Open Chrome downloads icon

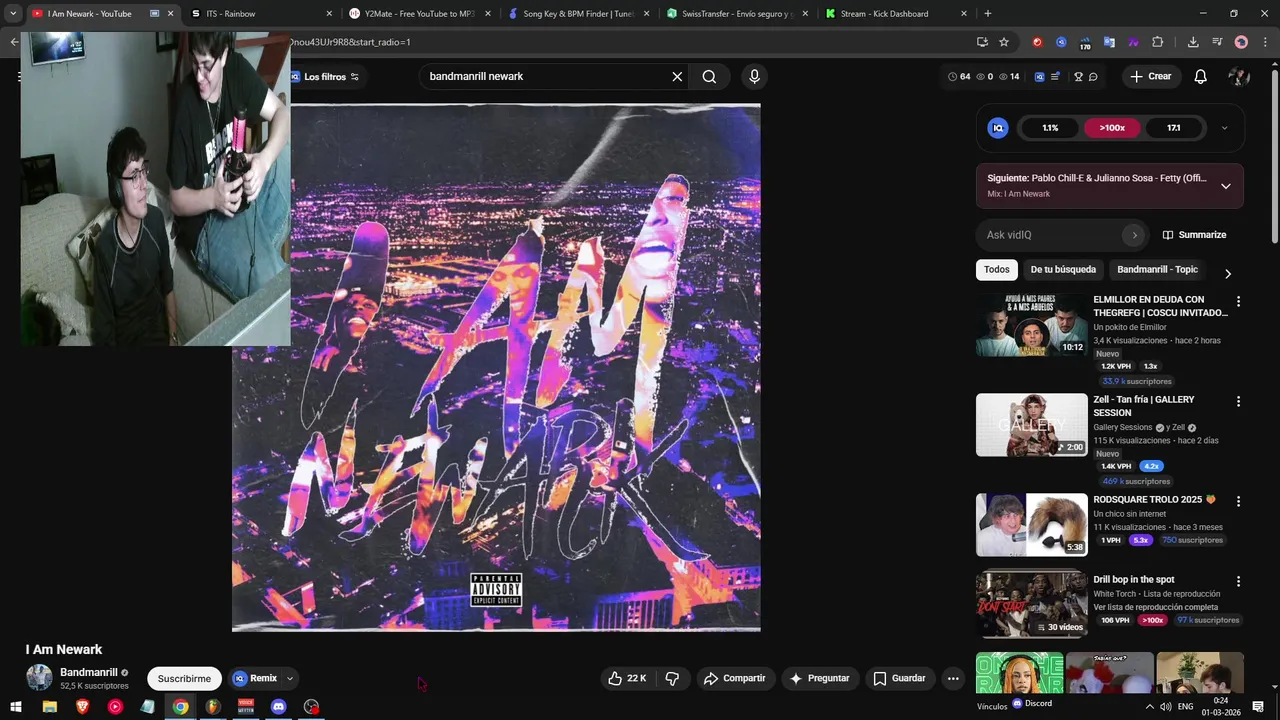(1193, 42)
